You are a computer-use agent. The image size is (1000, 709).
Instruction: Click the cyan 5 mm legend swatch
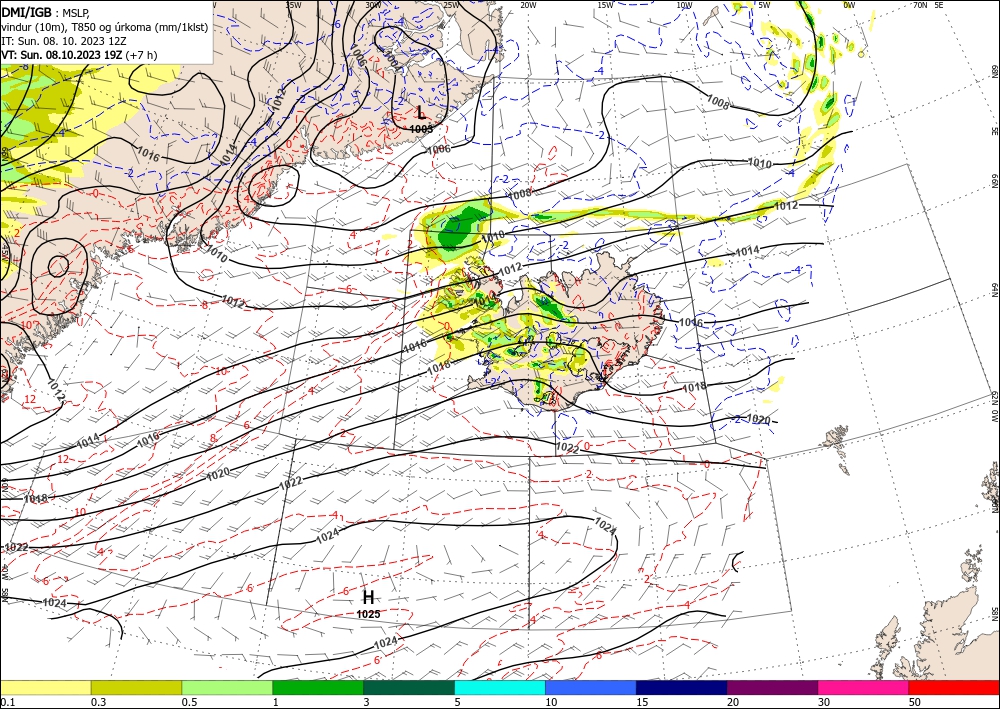[x=500, y=688]
